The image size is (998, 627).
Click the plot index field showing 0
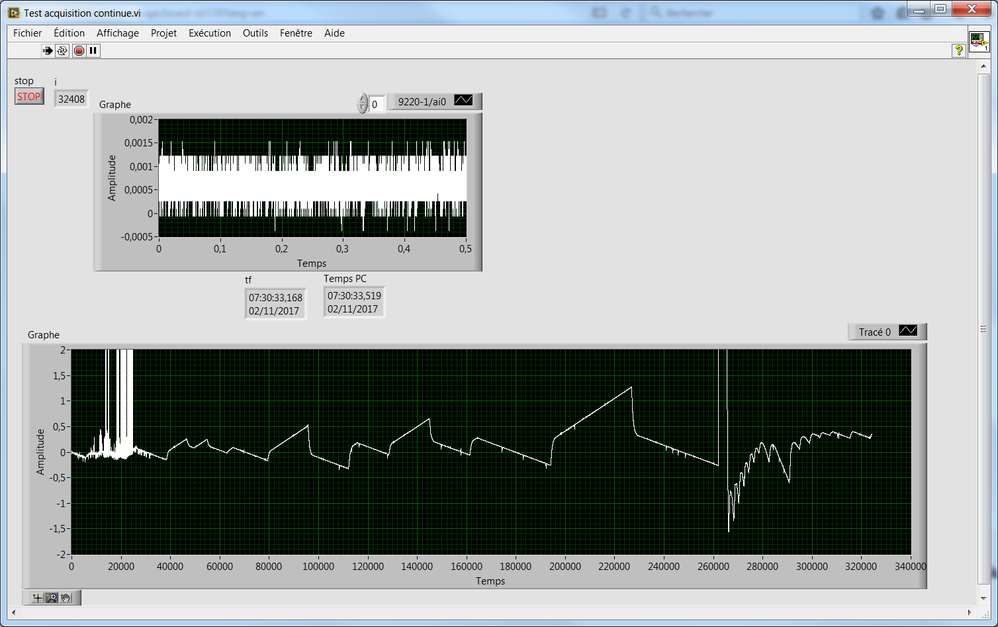coord(377,104)
